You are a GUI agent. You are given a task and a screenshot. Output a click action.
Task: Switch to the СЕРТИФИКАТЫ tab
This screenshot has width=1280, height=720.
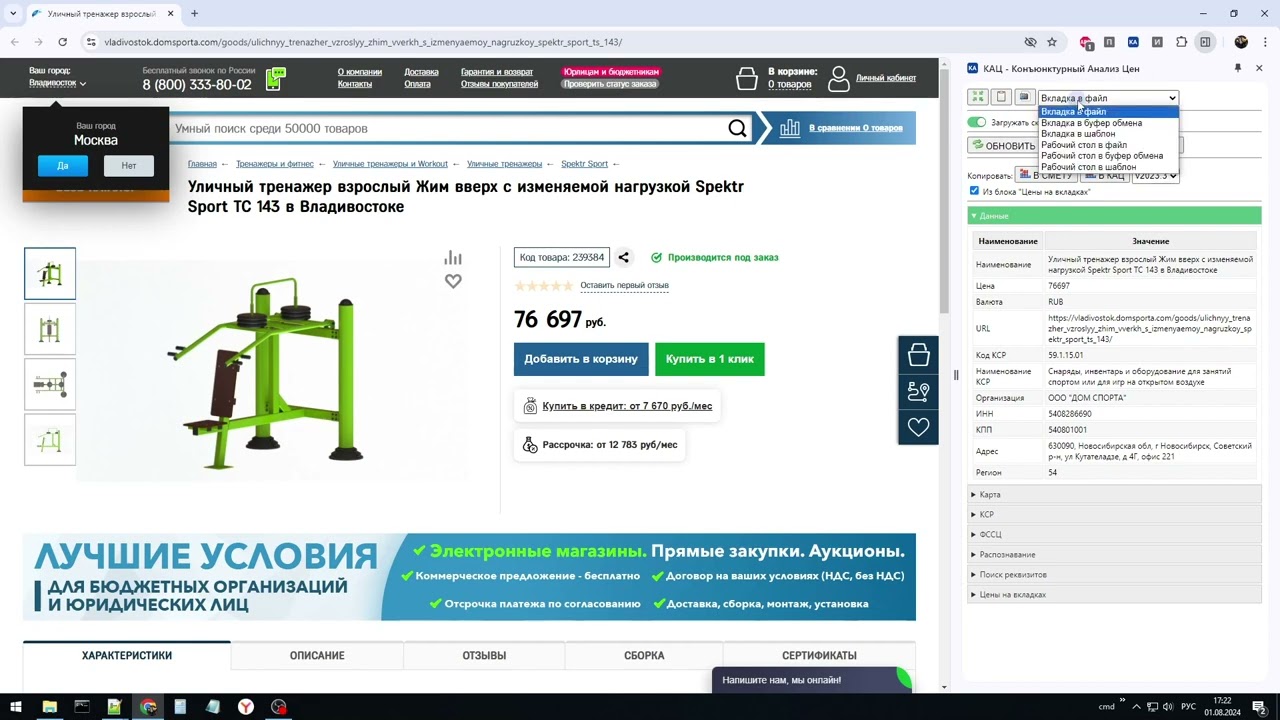click(819, 656)
